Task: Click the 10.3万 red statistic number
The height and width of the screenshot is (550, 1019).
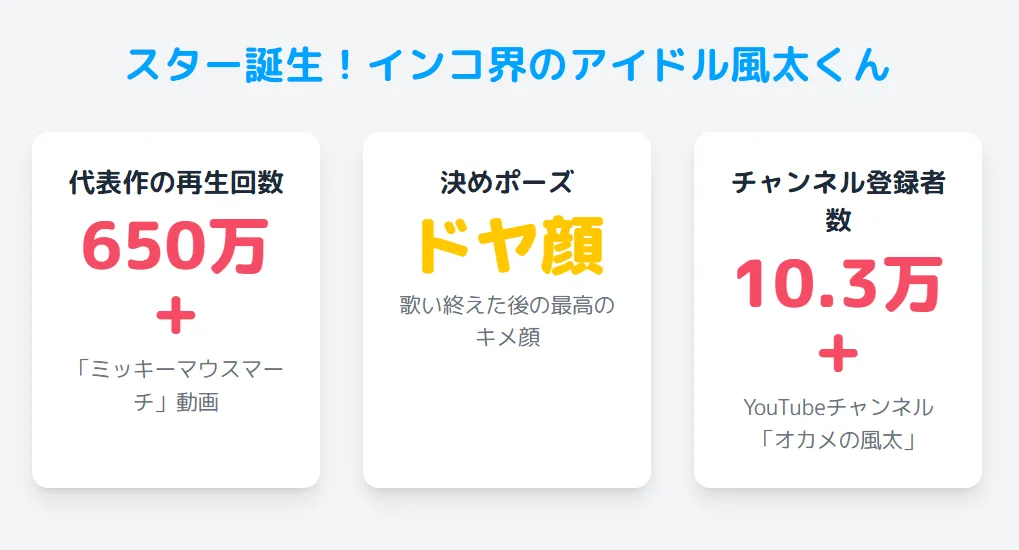Action: [838, 284]
